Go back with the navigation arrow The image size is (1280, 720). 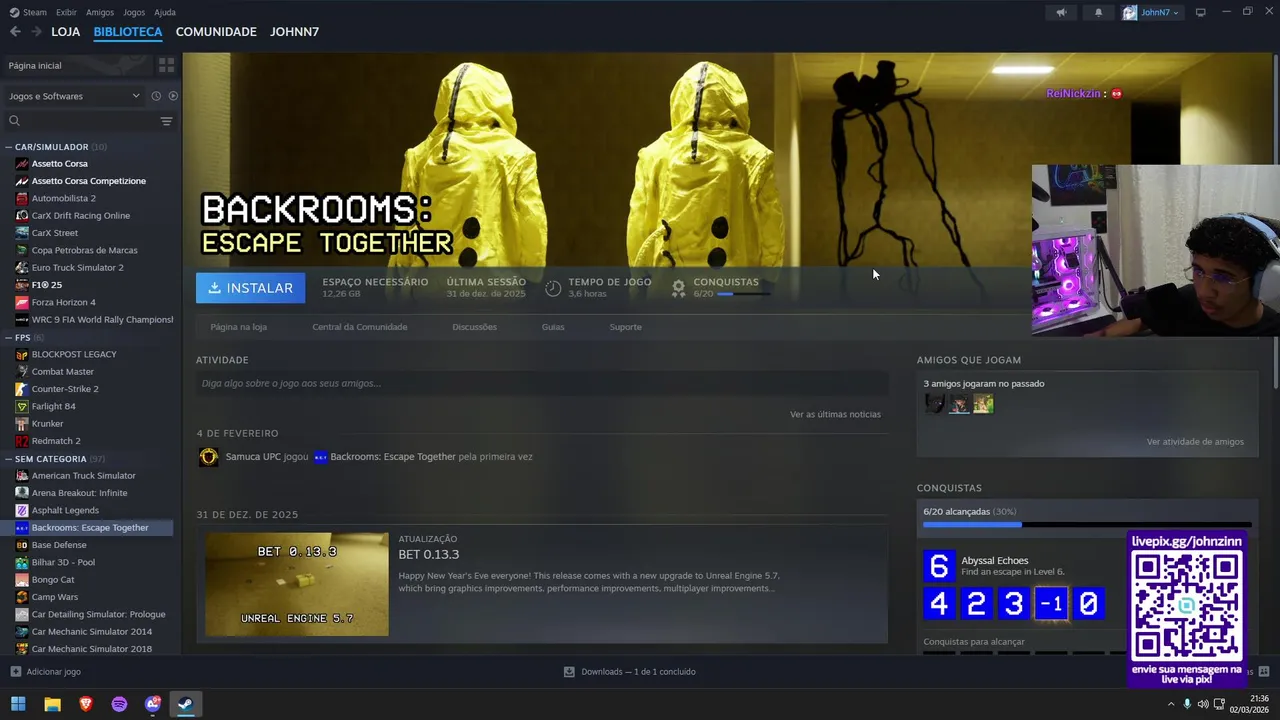point(15,32)
